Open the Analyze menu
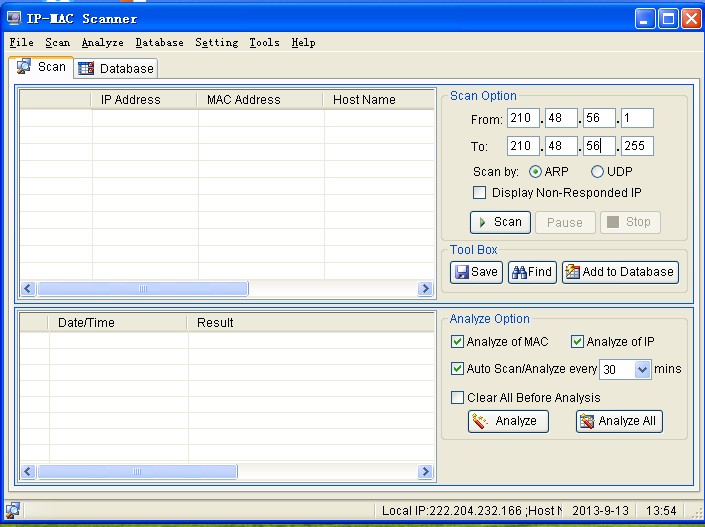This screenshot has height=527, width=705. [103, 43]
